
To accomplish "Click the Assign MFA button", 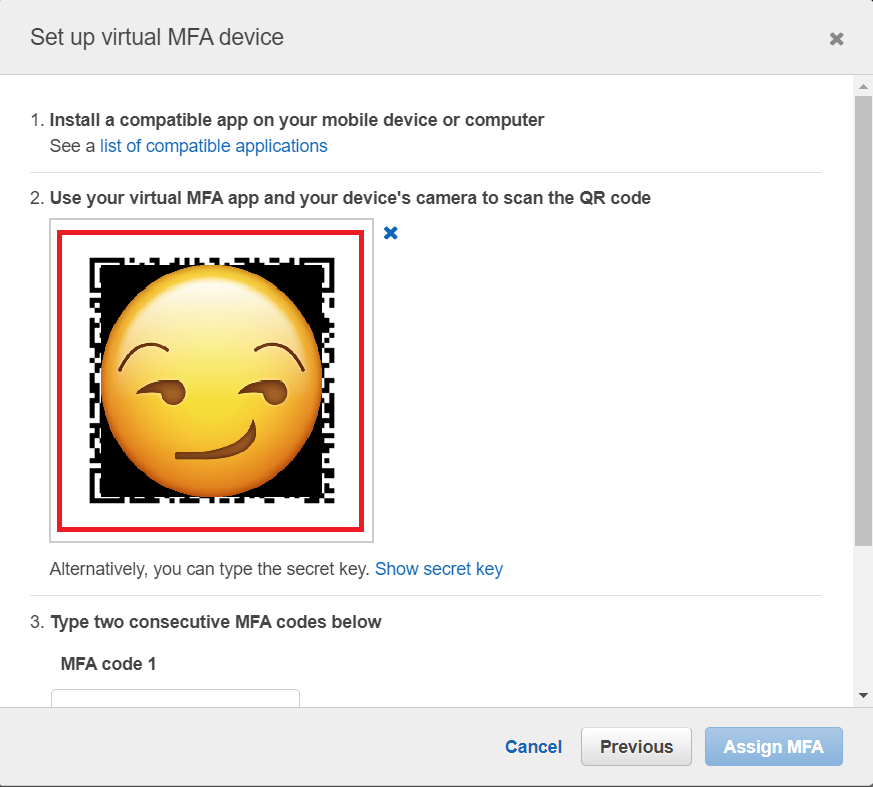I will pyautogui.click(x=773, y=746).
